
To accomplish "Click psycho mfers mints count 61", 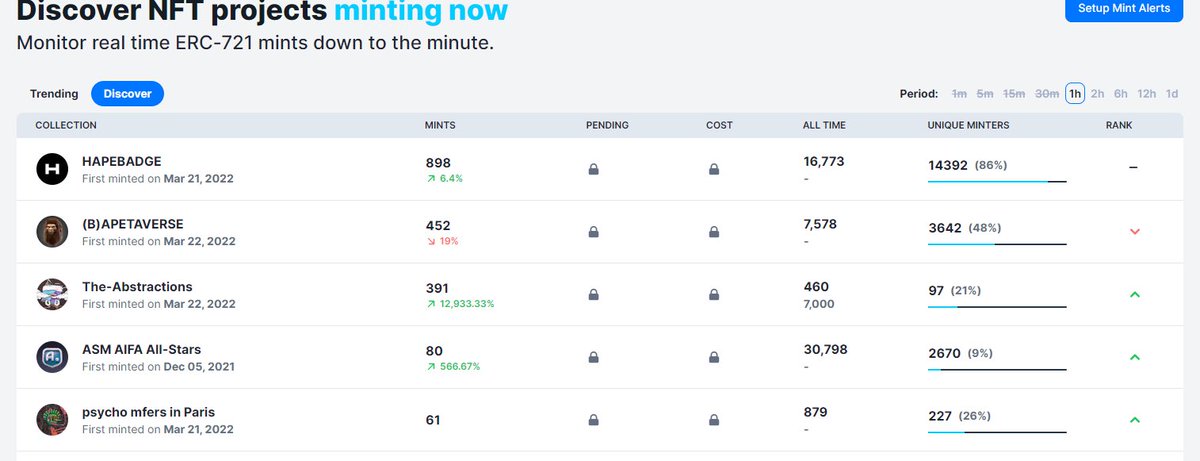I will [x=433, y=420].
